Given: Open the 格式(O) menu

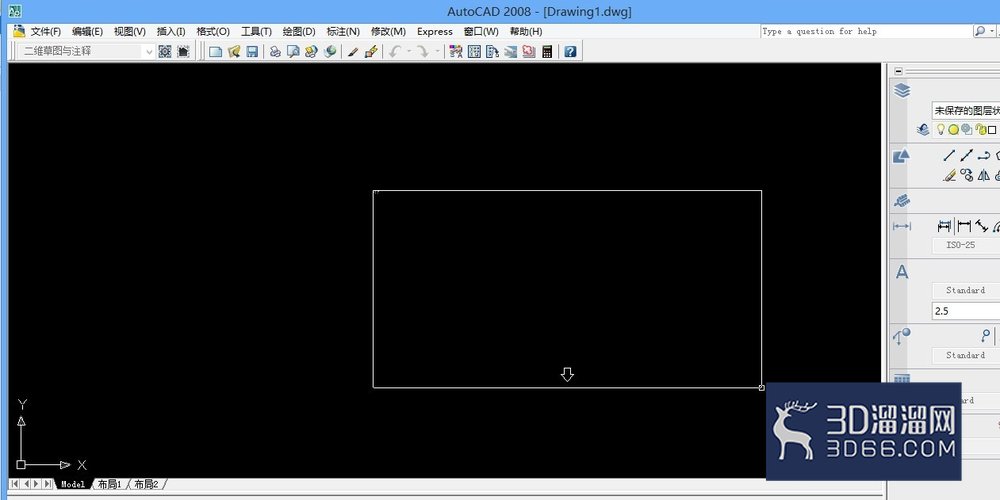Looking at the screenshot, I should (213, 31).
